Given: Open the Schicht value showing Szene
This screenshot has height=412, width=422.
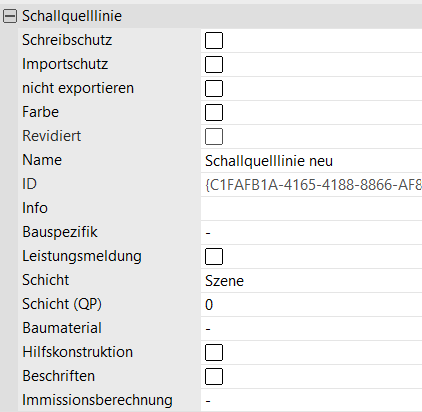Looking at the screenshot, I should (311, 281).
